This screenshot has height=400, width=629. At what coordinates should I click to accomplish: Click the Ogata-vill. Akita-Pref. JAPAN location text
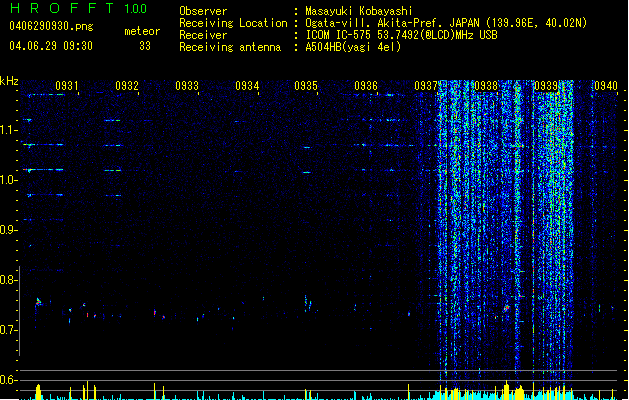(x=446, y=23)
